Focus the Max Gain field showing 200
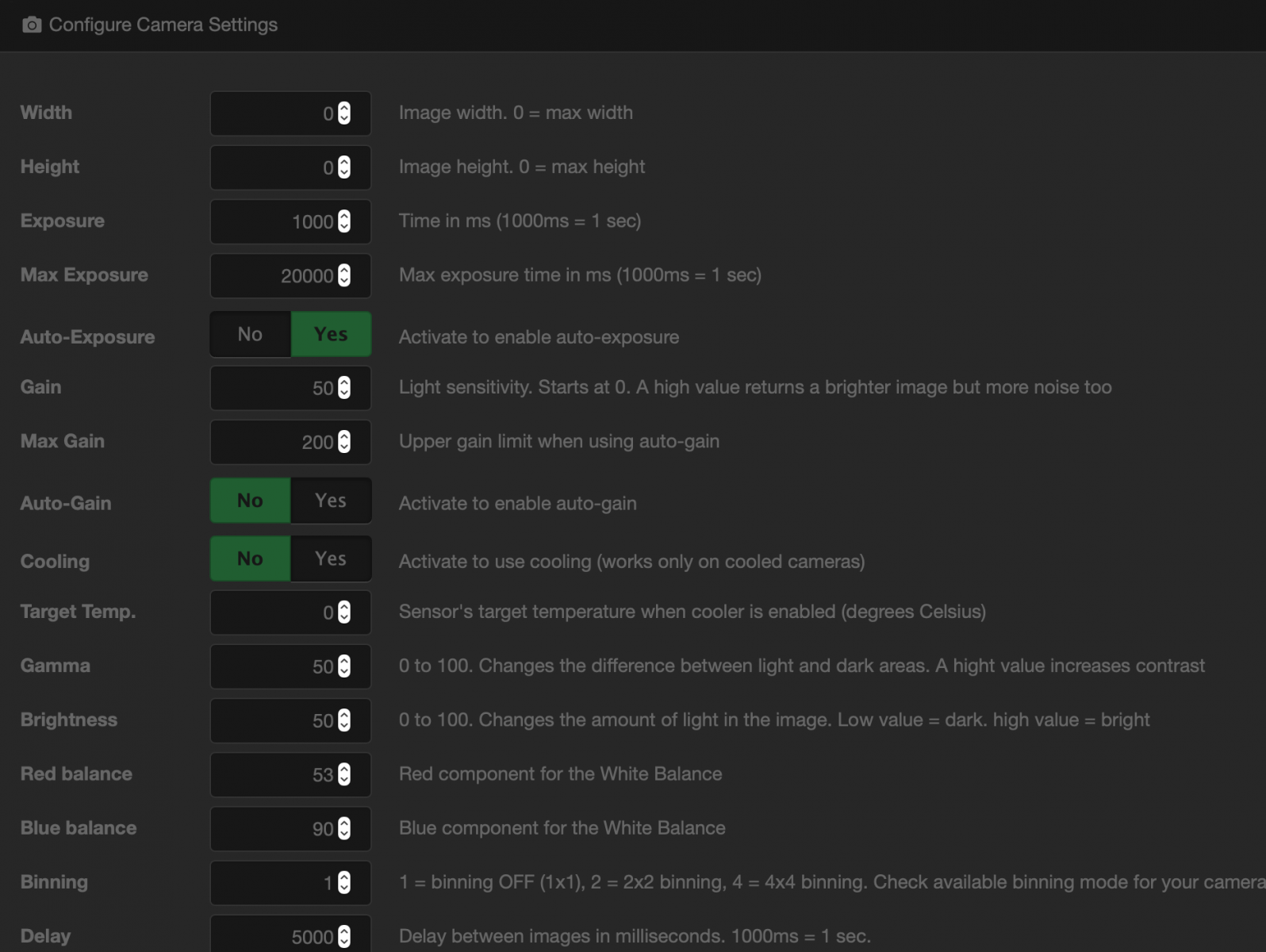Screen dimensions: 1266x952 click(x=290, y=442)
